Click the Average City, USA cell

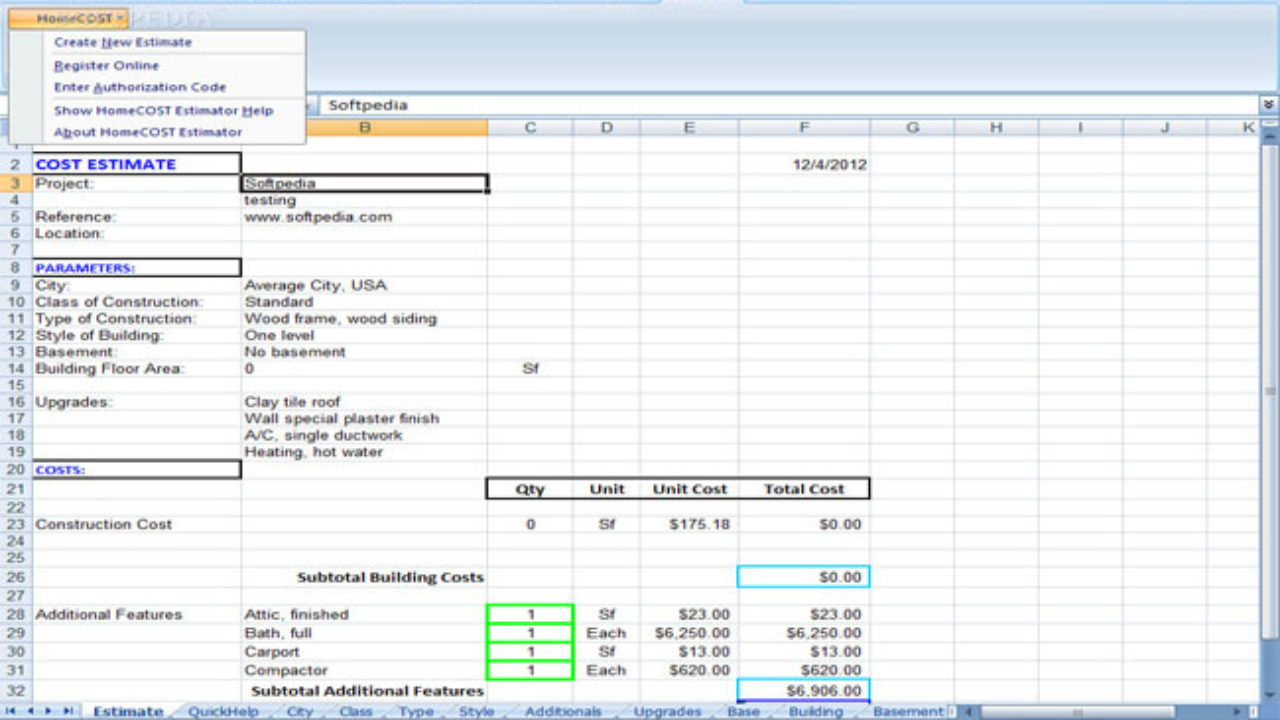tap(364, 285)
